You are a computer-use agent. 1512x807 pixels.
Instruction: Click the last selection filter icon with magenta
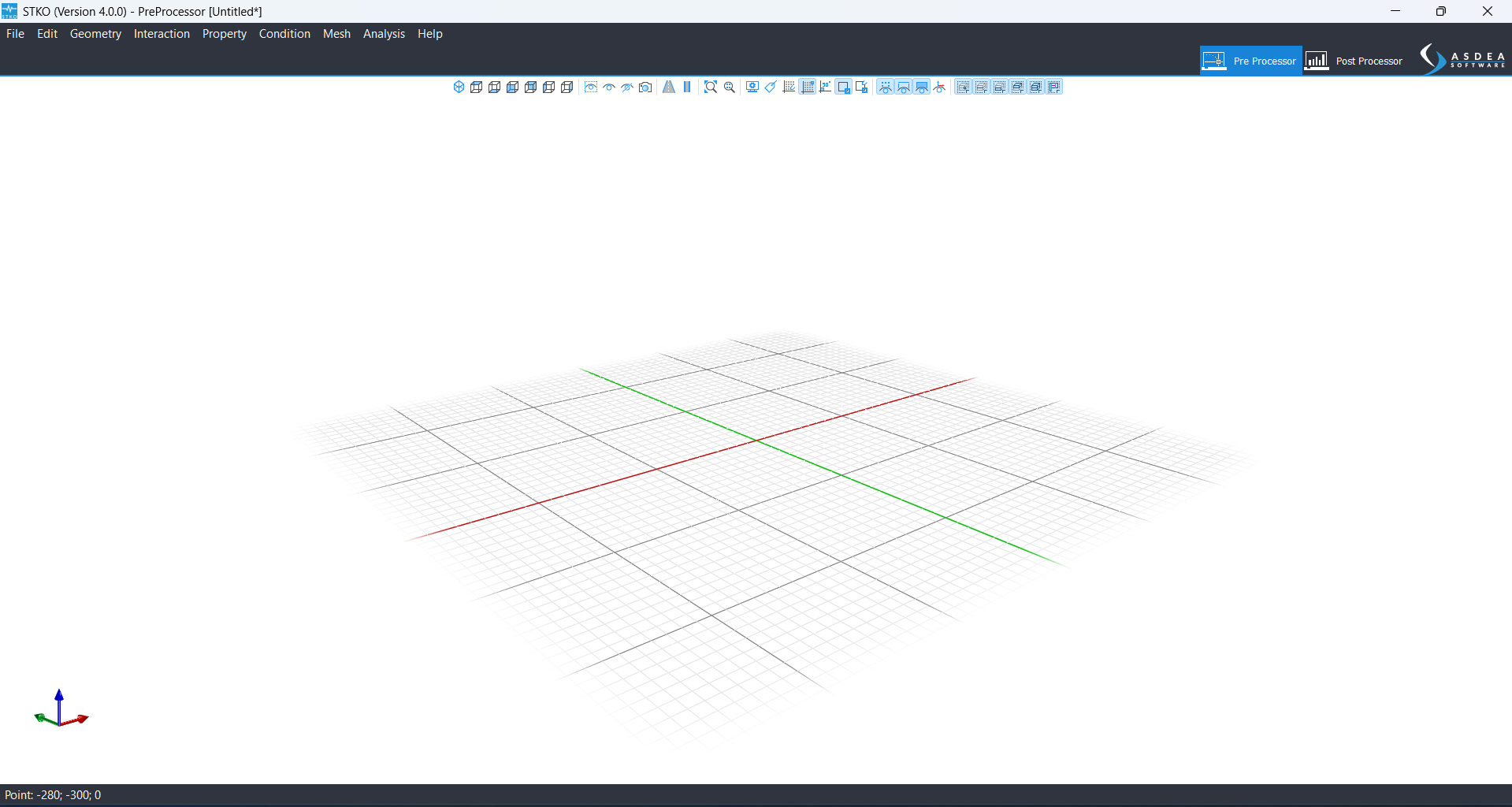coord(1054,87)
